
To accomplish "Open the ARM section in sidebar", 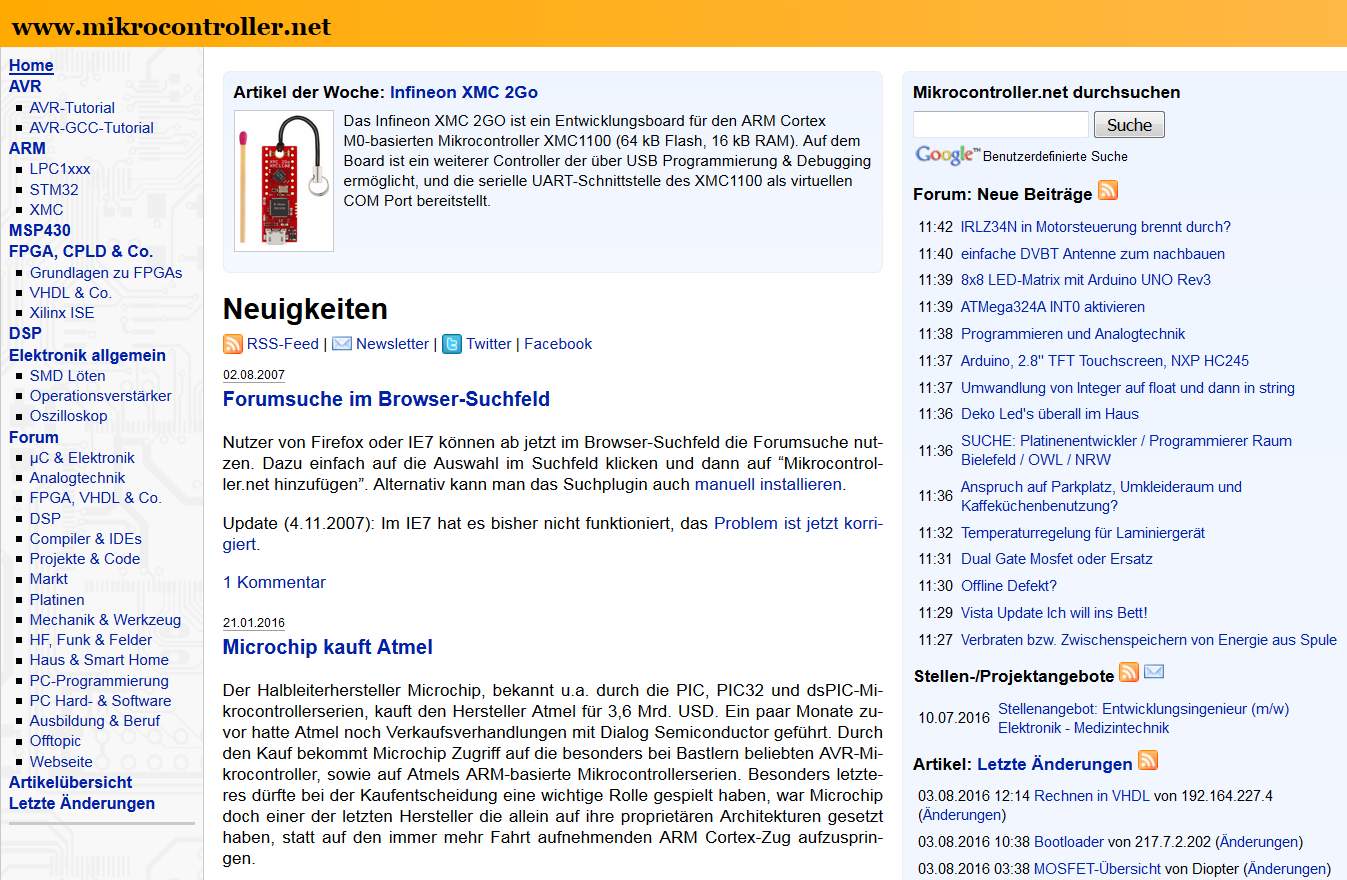I will click(27, 148).
